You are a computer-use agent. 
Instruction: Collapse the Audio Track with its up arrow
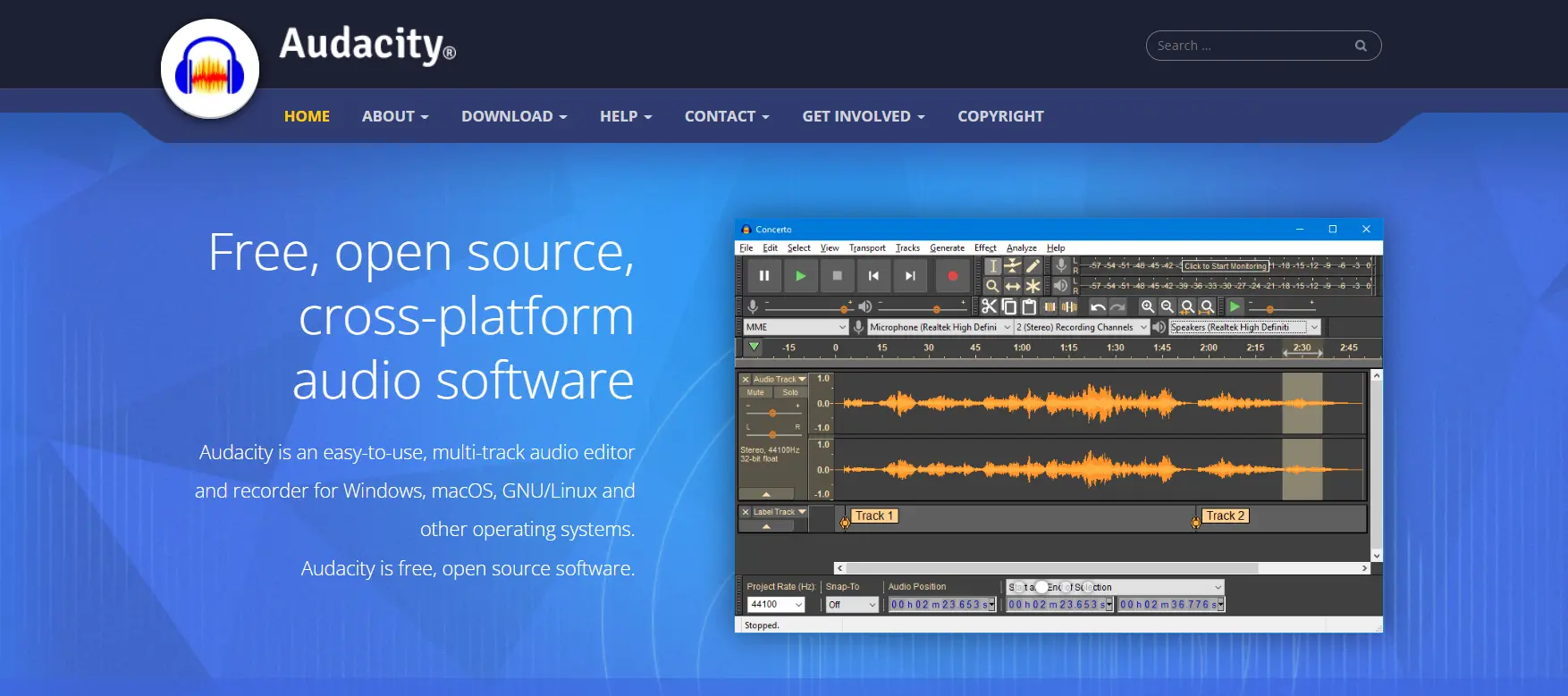pos(766,494)
